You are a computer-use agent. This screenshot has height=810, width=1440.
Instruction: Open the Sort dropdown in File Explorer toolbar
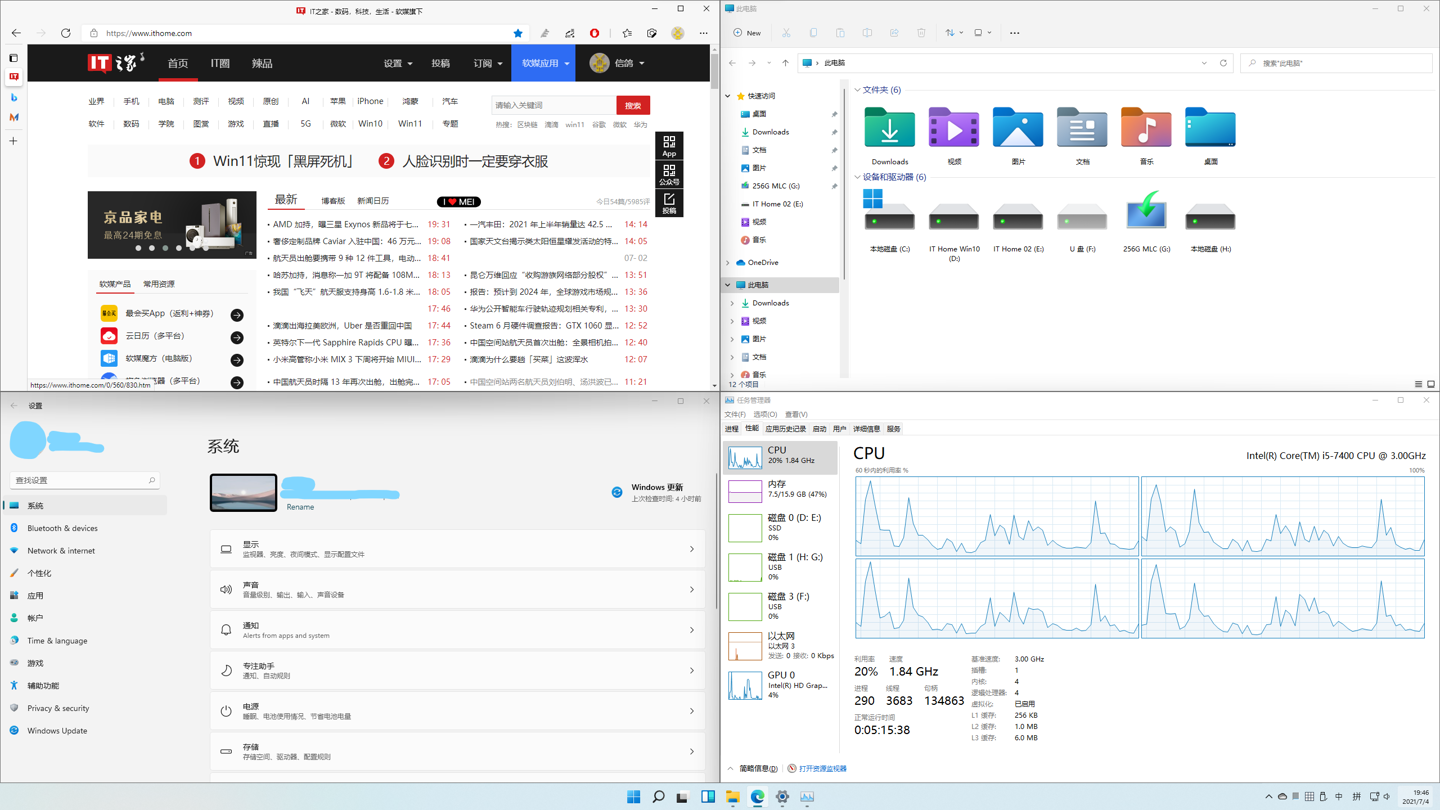954,33
